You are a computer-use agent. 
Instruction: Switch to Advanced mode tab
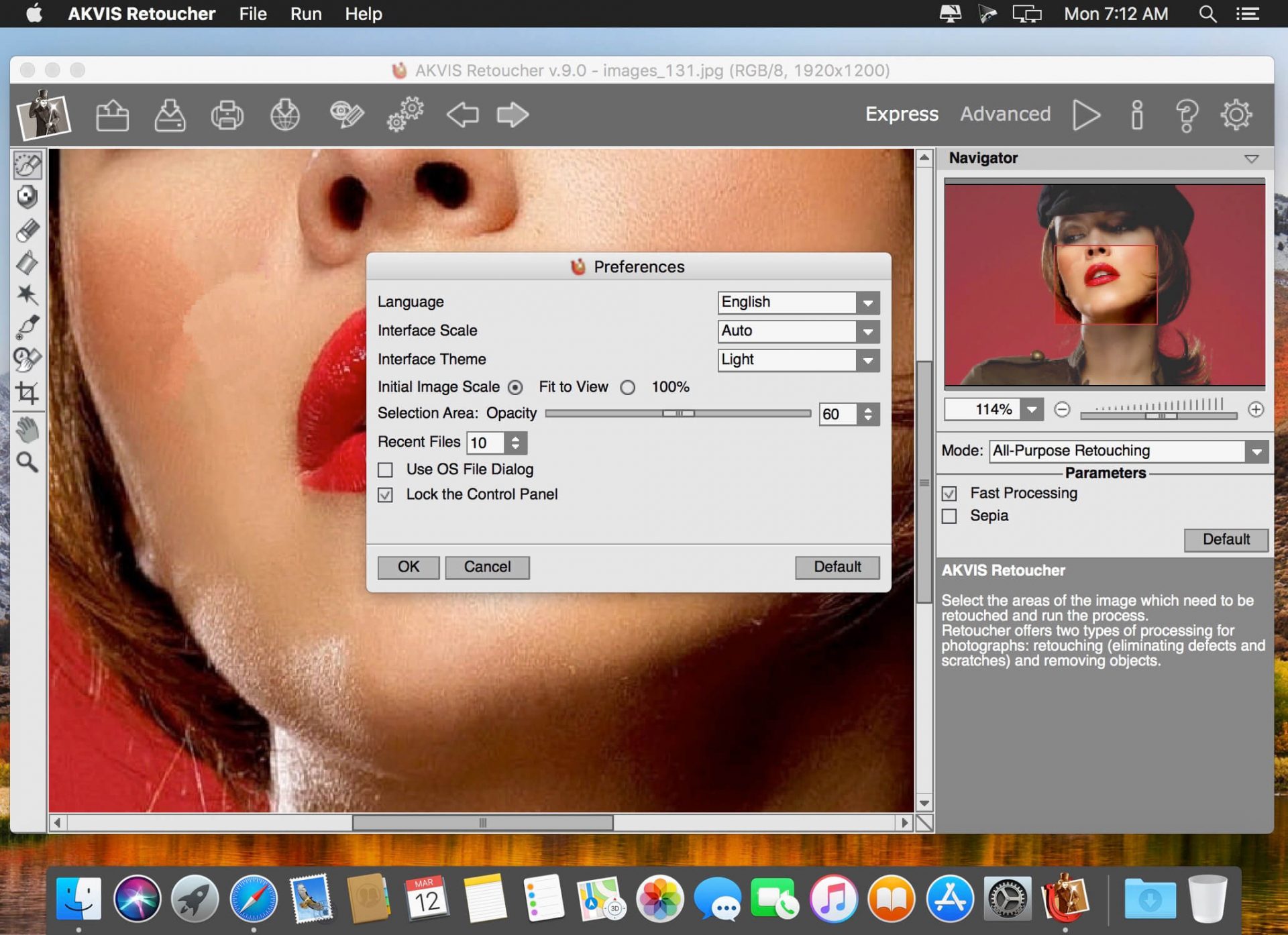[1005, 114]
